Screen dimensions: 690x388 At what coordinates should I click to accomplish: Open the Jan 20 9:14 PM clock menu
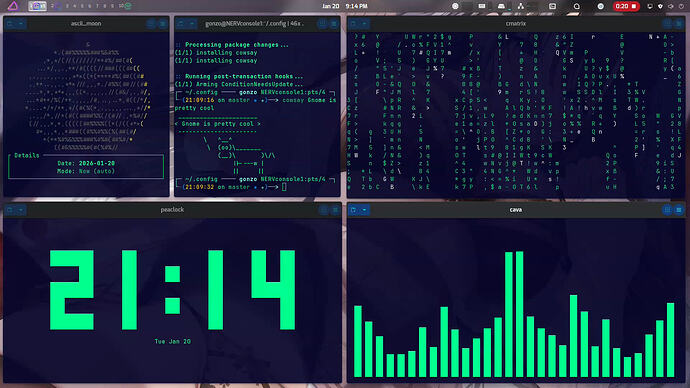[x=345, y=6]
